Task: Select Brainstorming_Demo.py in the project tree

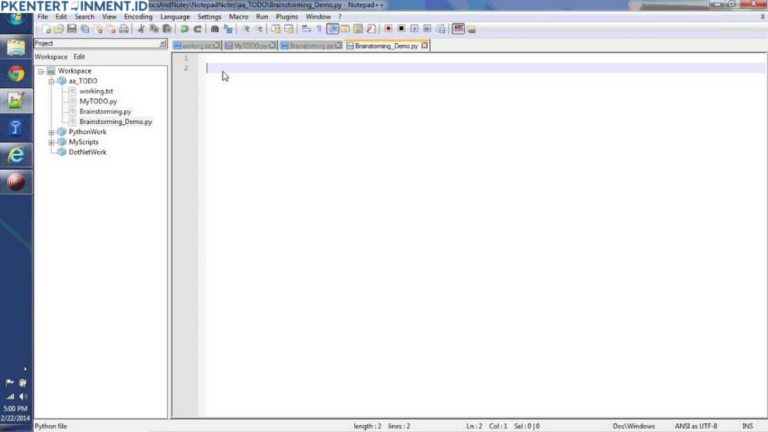Action: point(116,121)
